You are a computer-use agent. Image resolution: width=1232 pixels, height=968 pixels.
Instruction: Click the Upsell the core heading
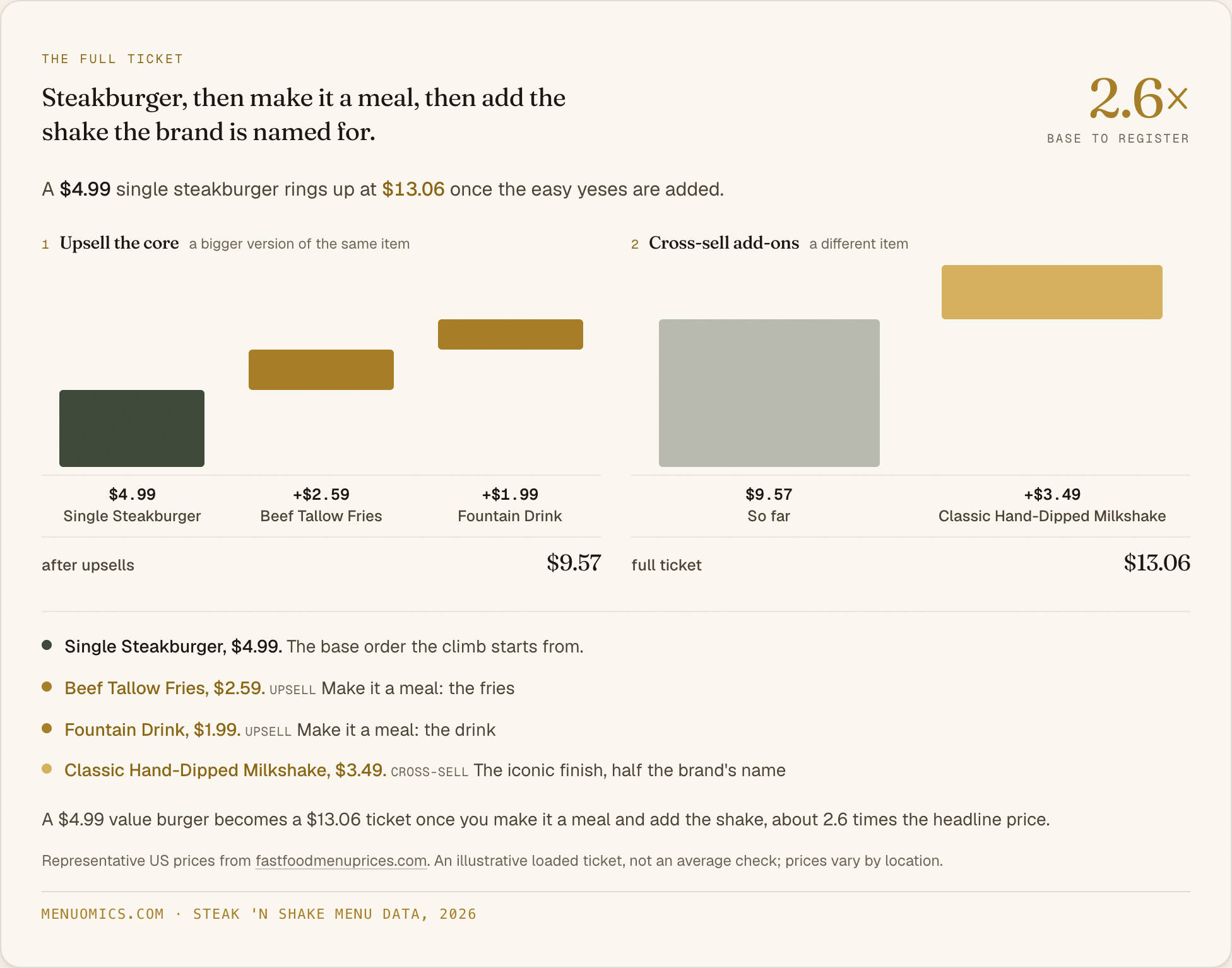pyautogui.click(x=119, y=243)
